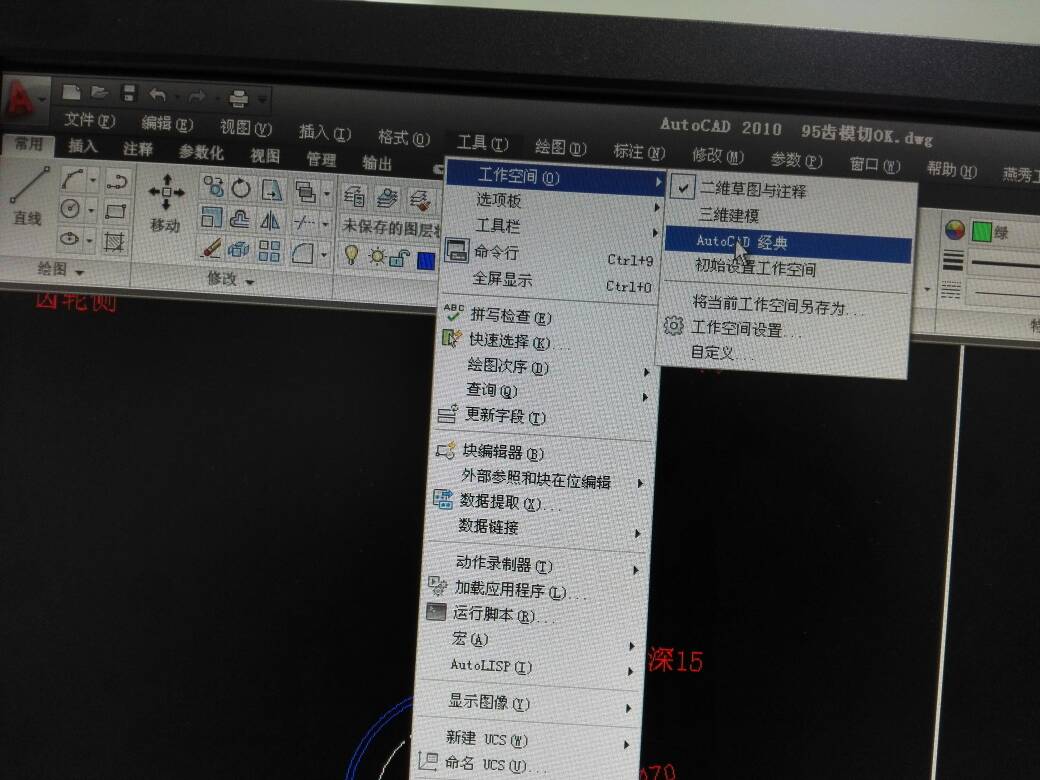1040x780 pixels.
Task: Click the Undo arrow icon
Action: coord(158,96)
